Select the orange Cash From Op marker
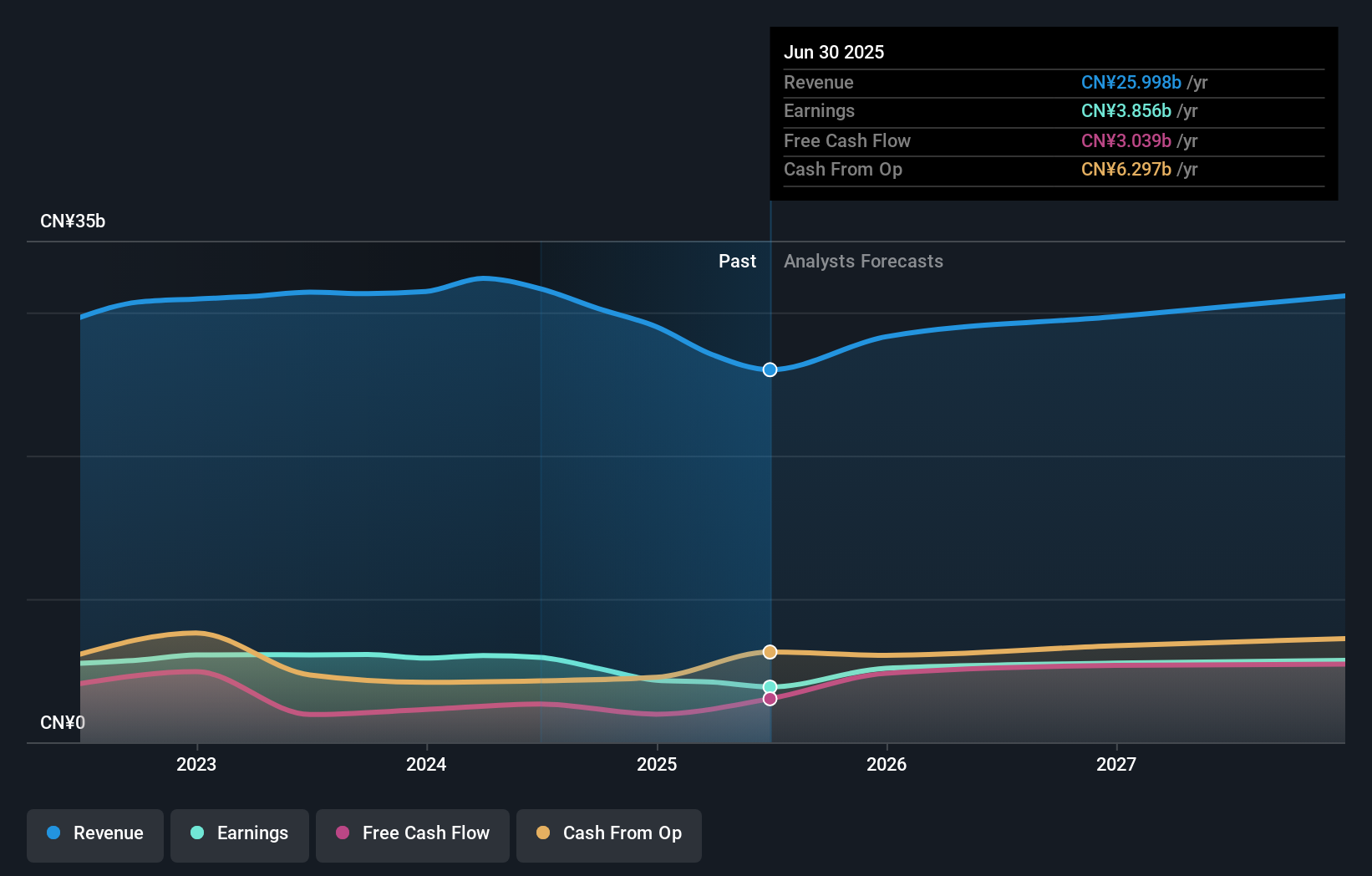Screen dimensions: 1372x876 pyautogui.click(x=770, y=651)
